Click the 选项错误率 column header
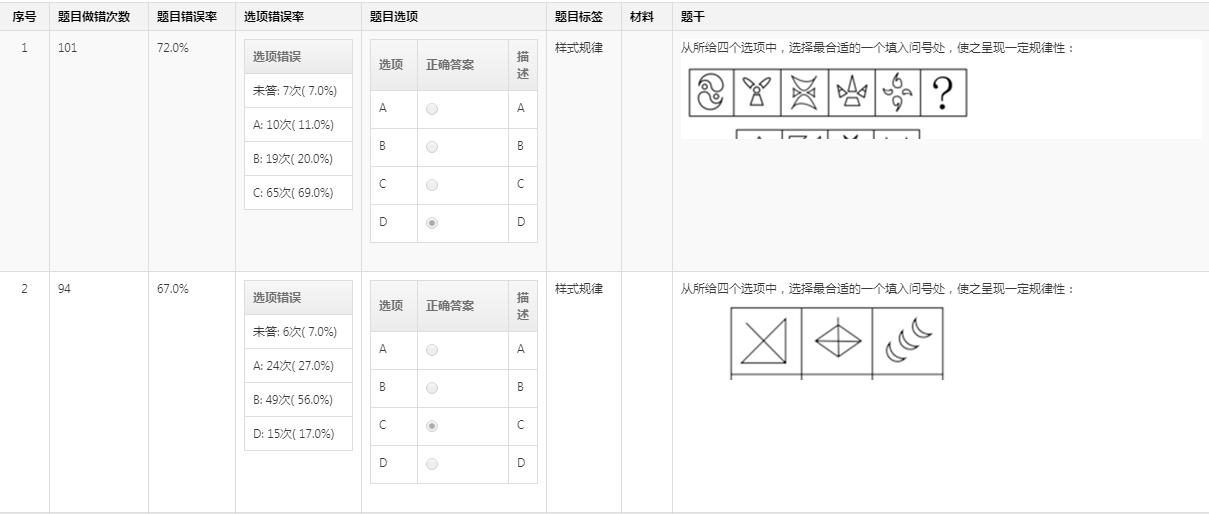The image size is (1209, 514). coord(273,17)
